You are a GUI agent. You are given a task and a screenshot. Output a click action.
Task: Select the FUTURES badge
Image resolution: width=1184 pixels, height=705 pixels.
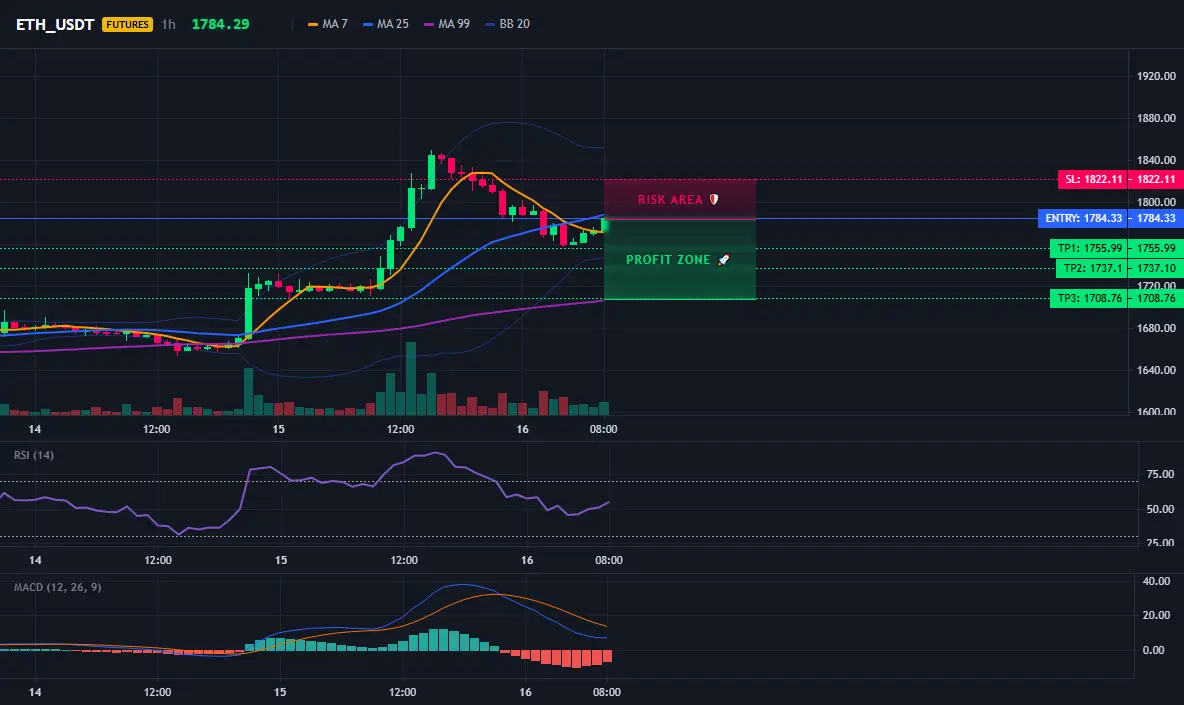click(128, 24)
